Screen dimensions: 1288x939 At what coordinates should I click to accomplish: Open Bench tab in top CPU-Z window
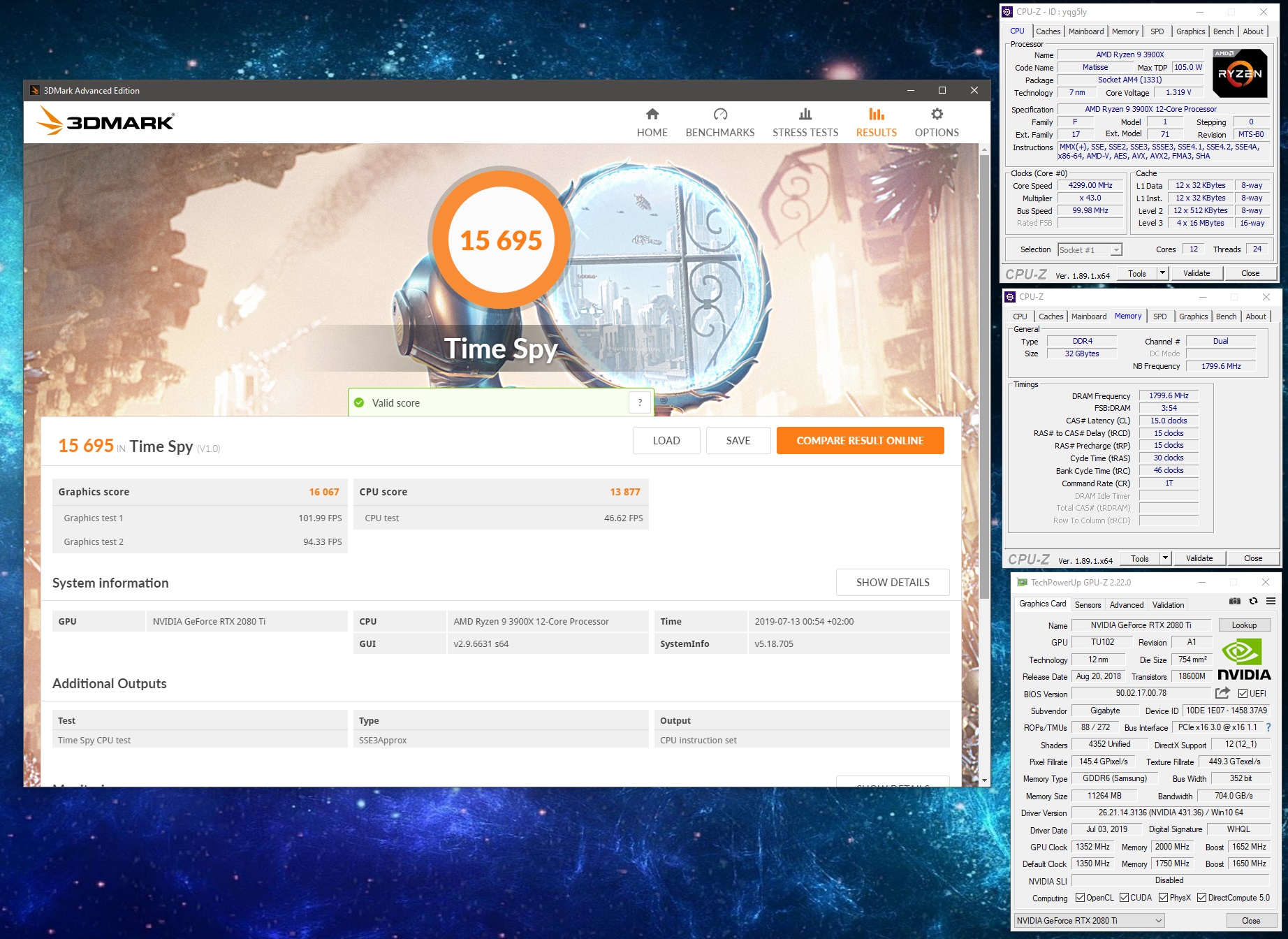(1223, 31)
